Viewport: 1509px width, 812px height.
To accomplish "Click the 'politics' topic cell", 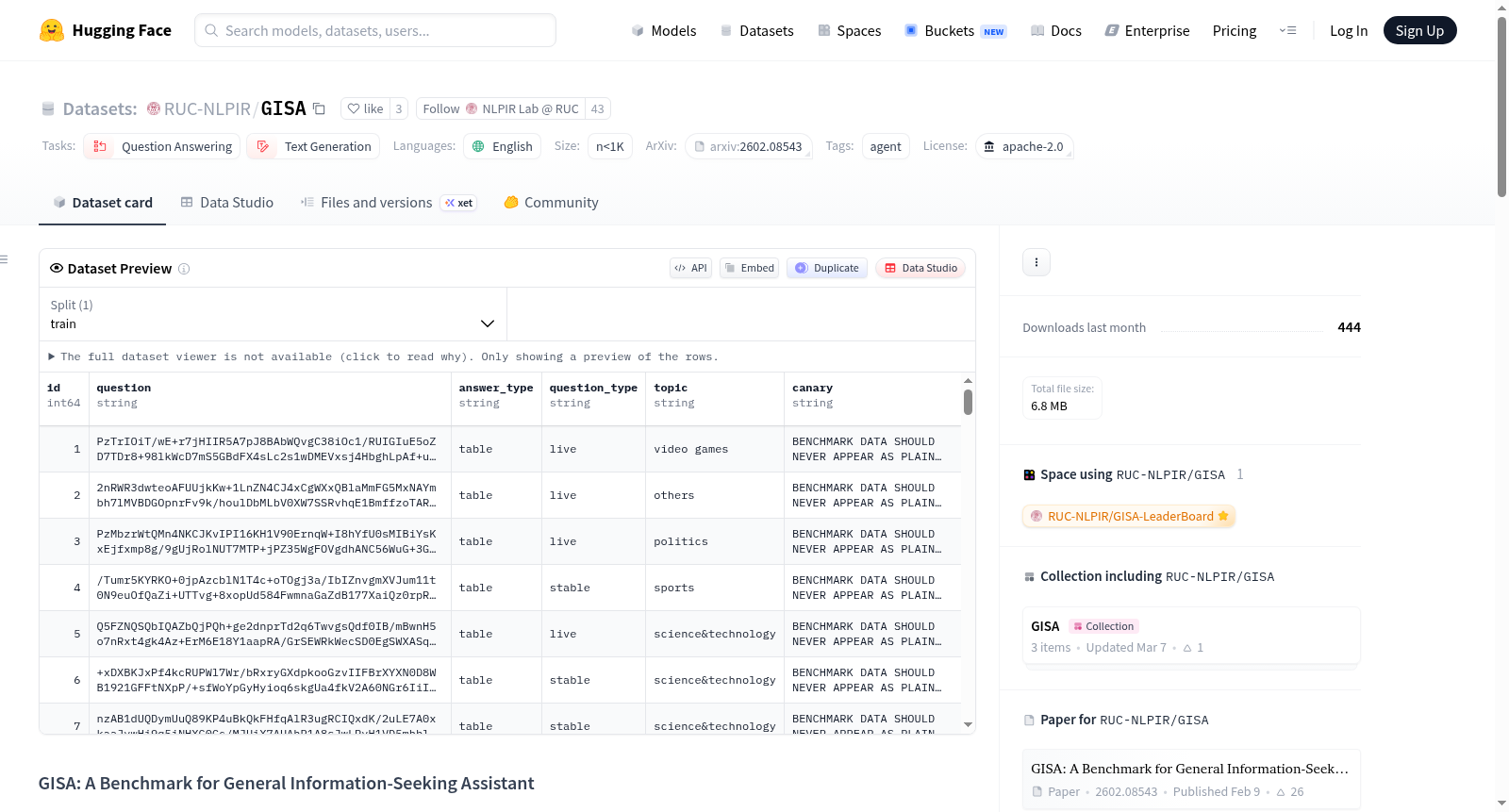I will pyautogui.click(x=715, y=541).
